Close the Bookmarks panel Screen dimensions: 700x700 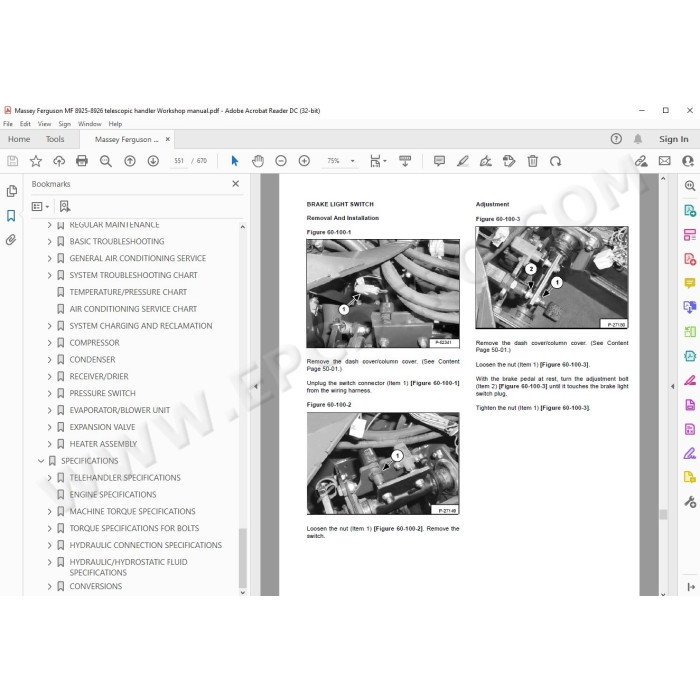(236, 183)
